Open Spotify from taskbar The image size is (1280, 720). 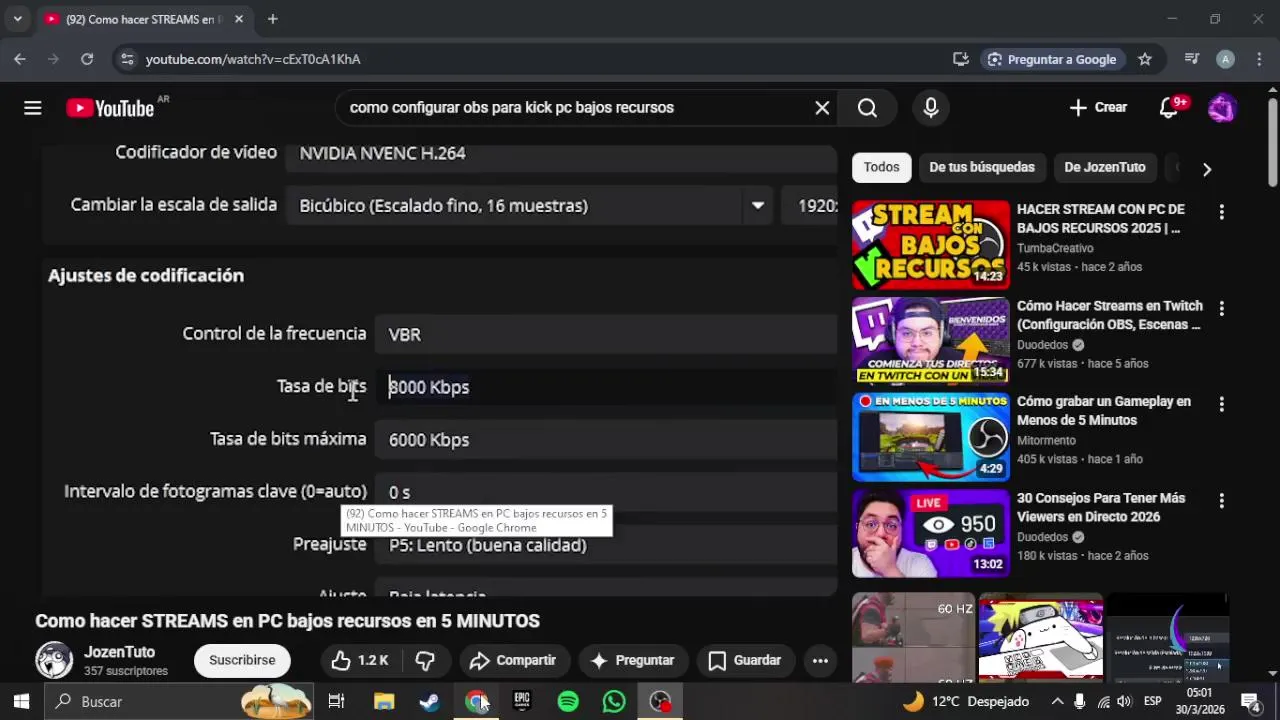(568, 701)
